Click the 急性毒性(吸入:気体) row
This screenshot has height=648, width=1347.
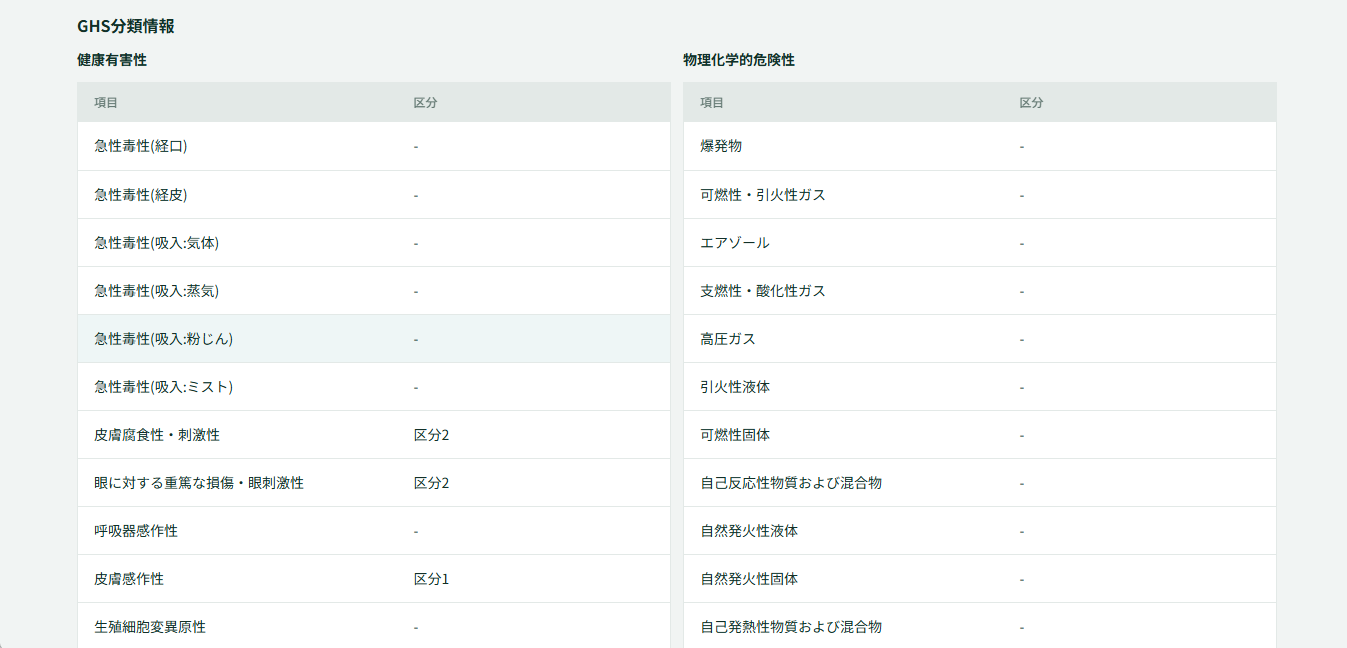373,242
